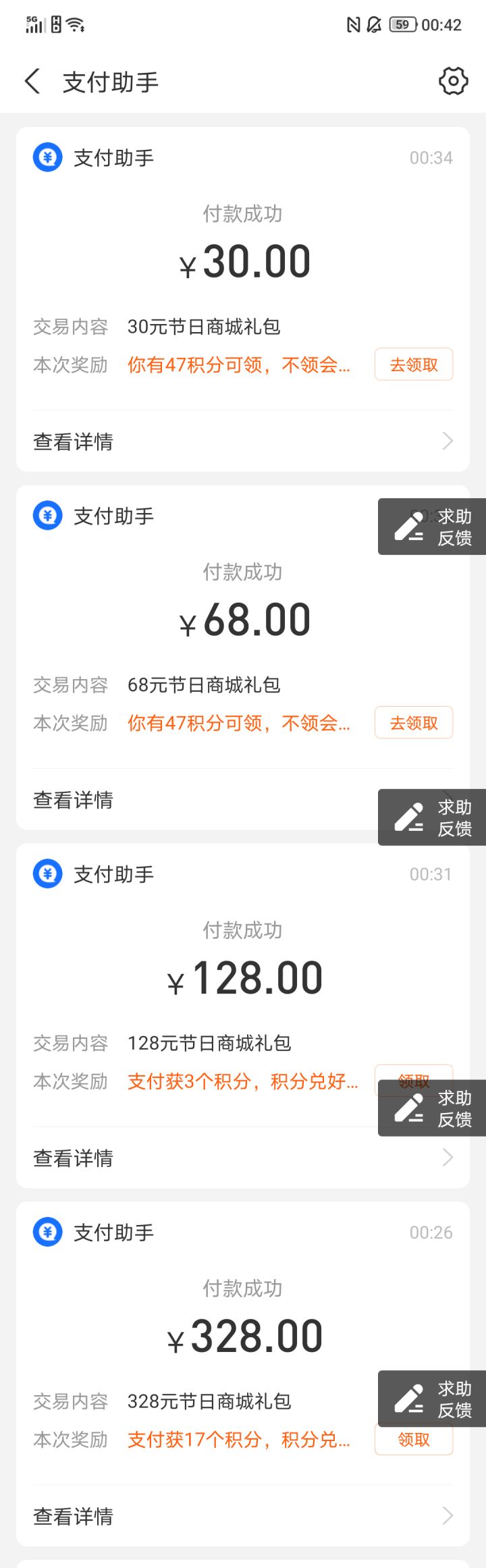
Task: Tap the payment assistant icon on ¥128.00 card
Action: pos(47,874)
